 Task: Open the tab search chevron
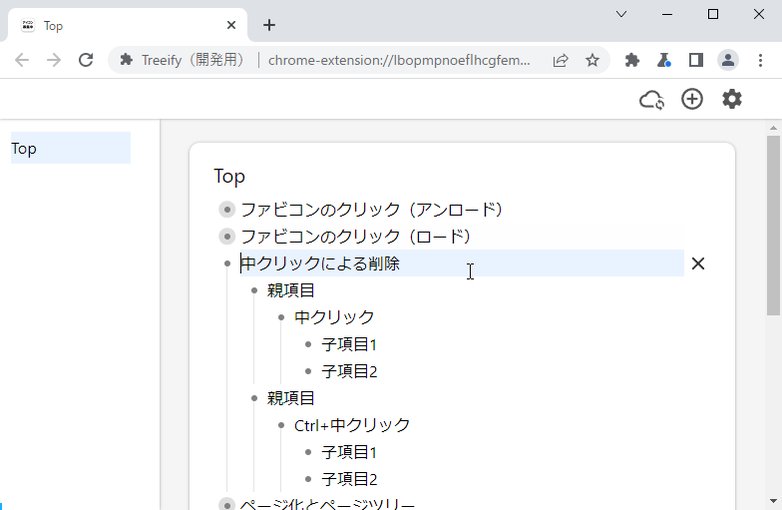pos(621,14)
